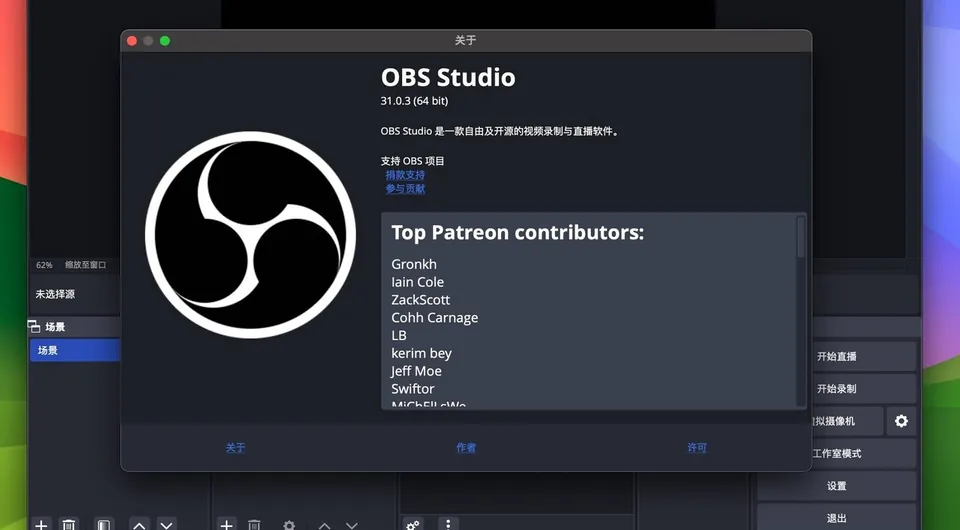Click the green zoom button of 关于 dialog
This screenshot has height=530, width=960.
point(165,41)
